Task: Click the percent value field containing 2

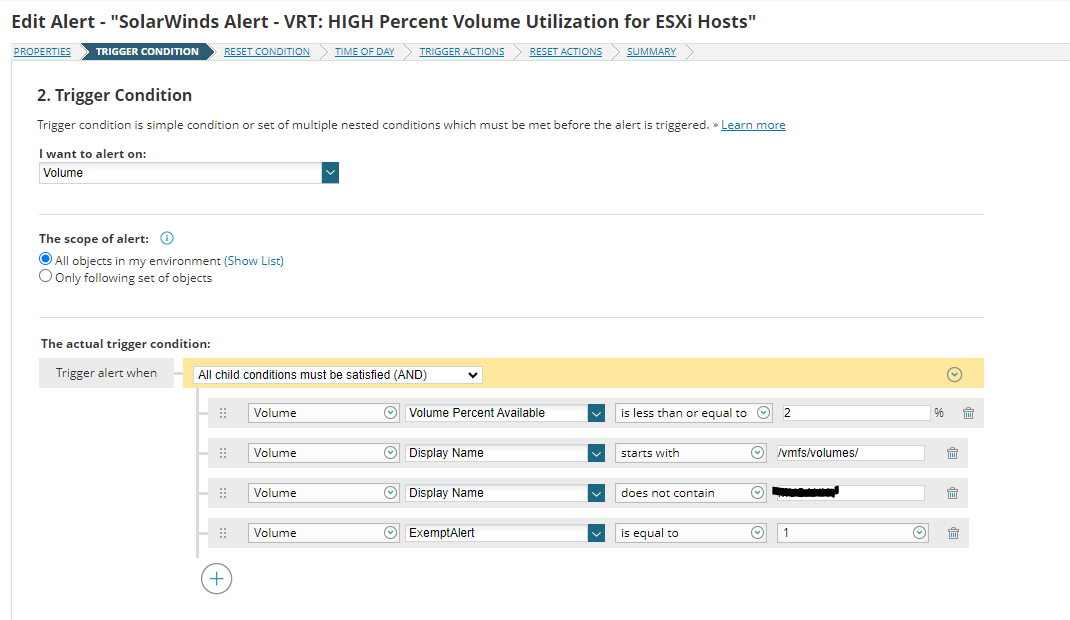Action: pos(856,413)
